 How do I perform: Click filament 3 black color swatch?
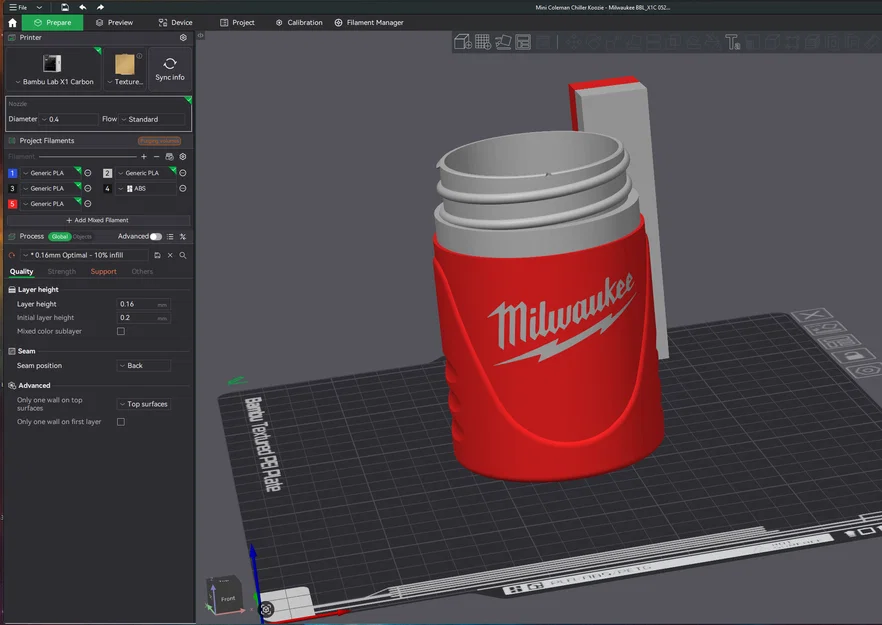pos(12,188)
